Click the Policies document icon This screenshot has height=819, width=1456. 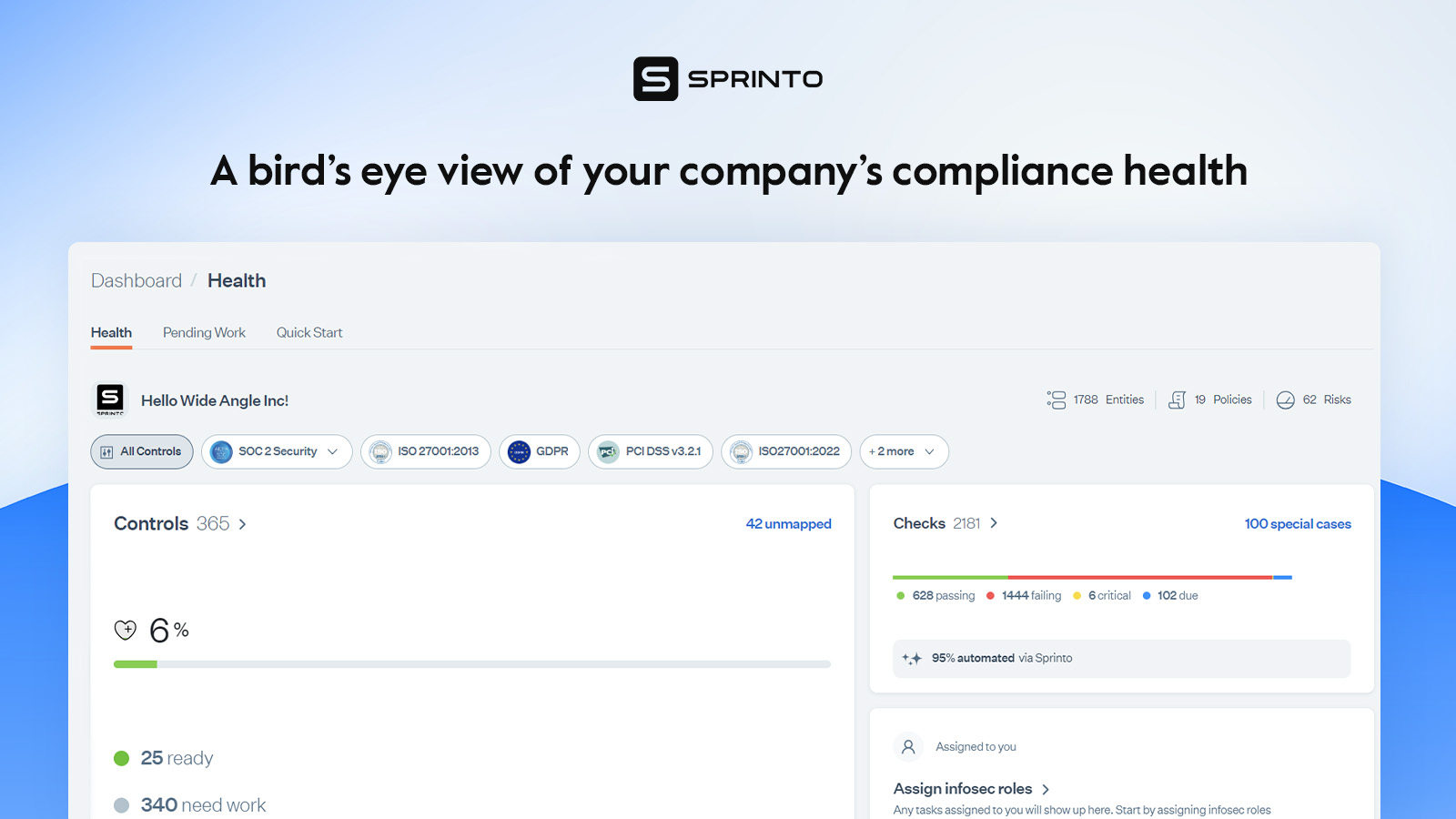(1177, 399)
